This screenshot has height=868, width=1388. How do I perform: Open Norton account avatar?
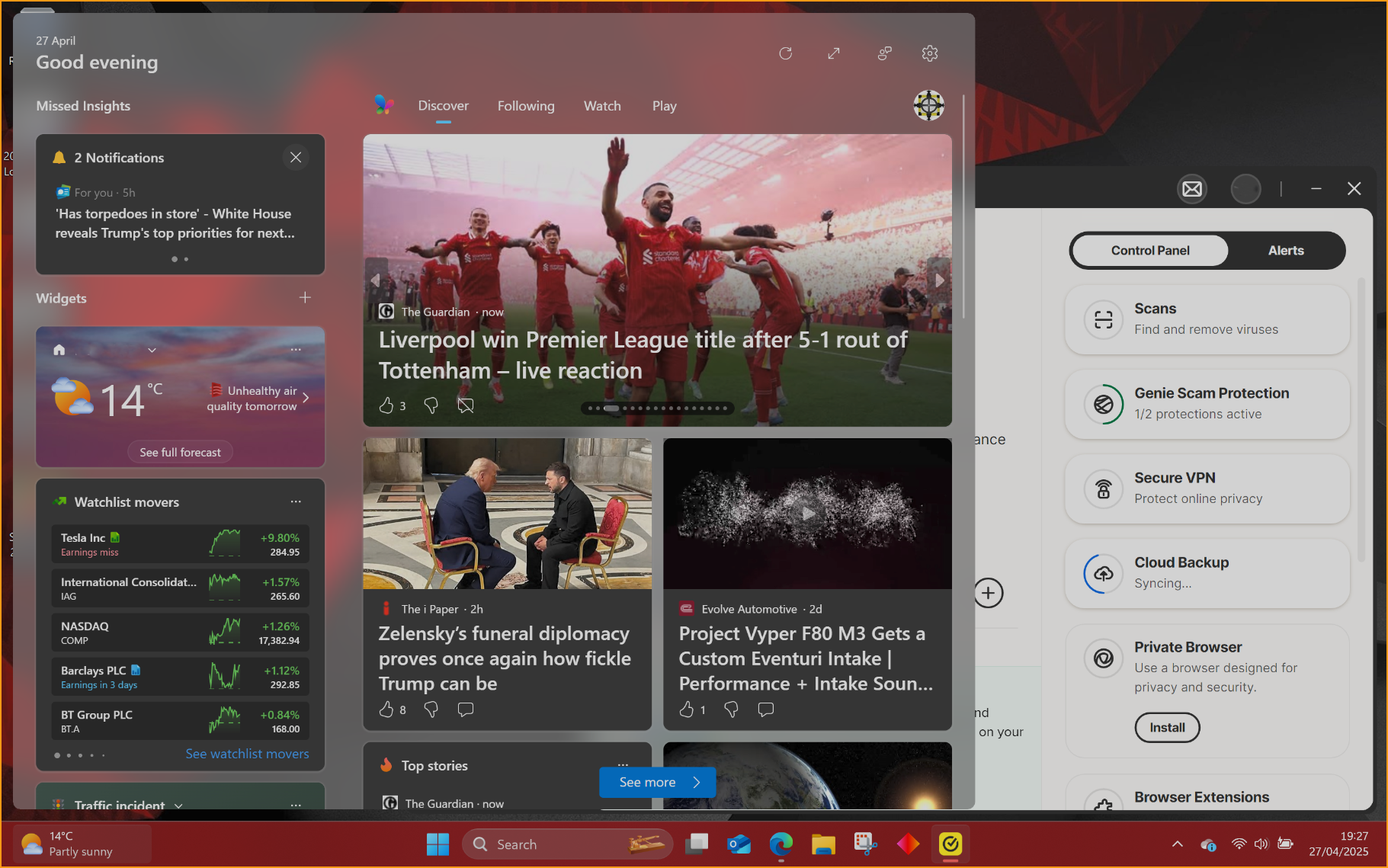(x=1245, y=188)
